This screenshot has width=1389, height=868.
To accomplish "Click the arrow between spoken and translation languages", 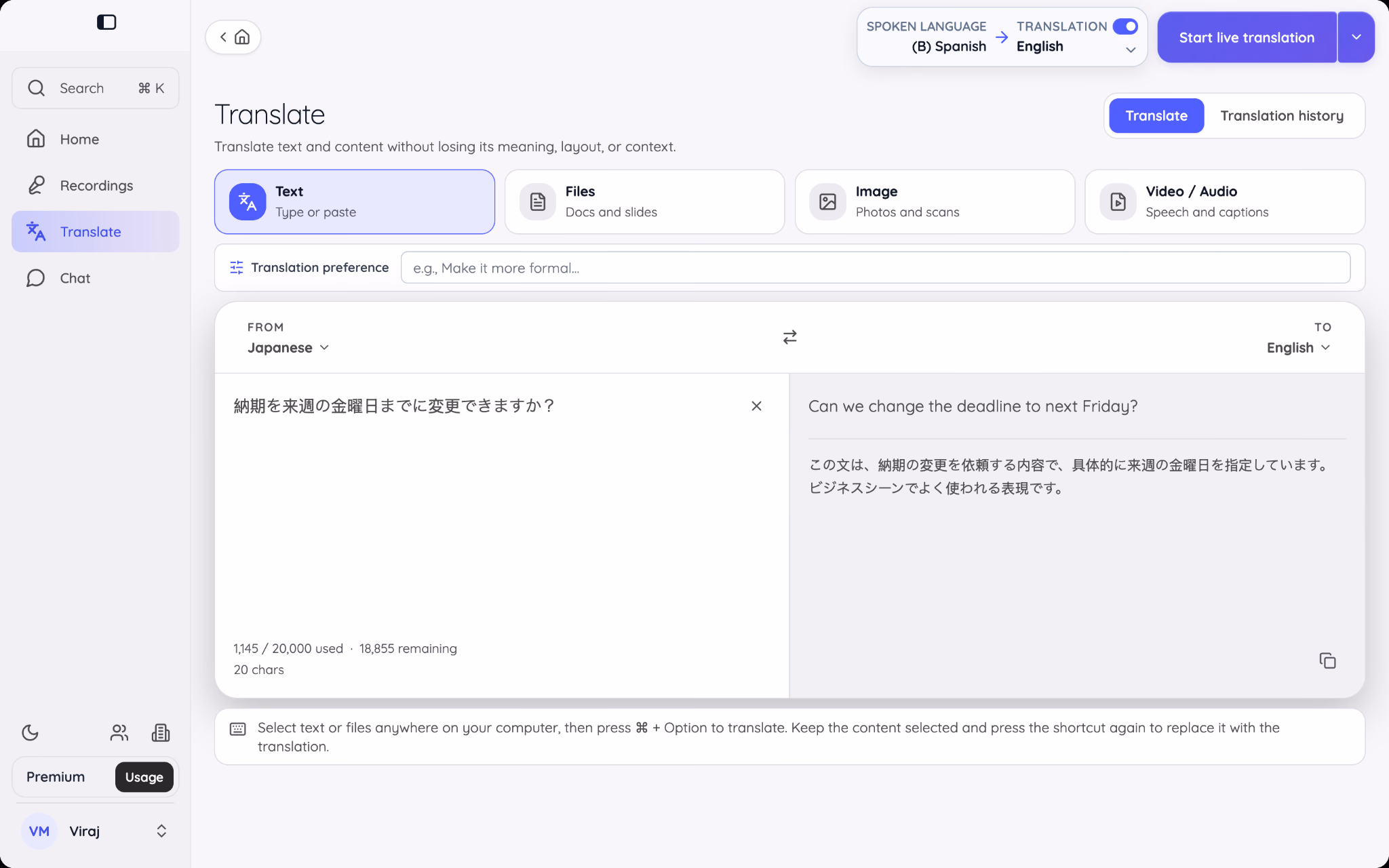I will point(1002,37).
